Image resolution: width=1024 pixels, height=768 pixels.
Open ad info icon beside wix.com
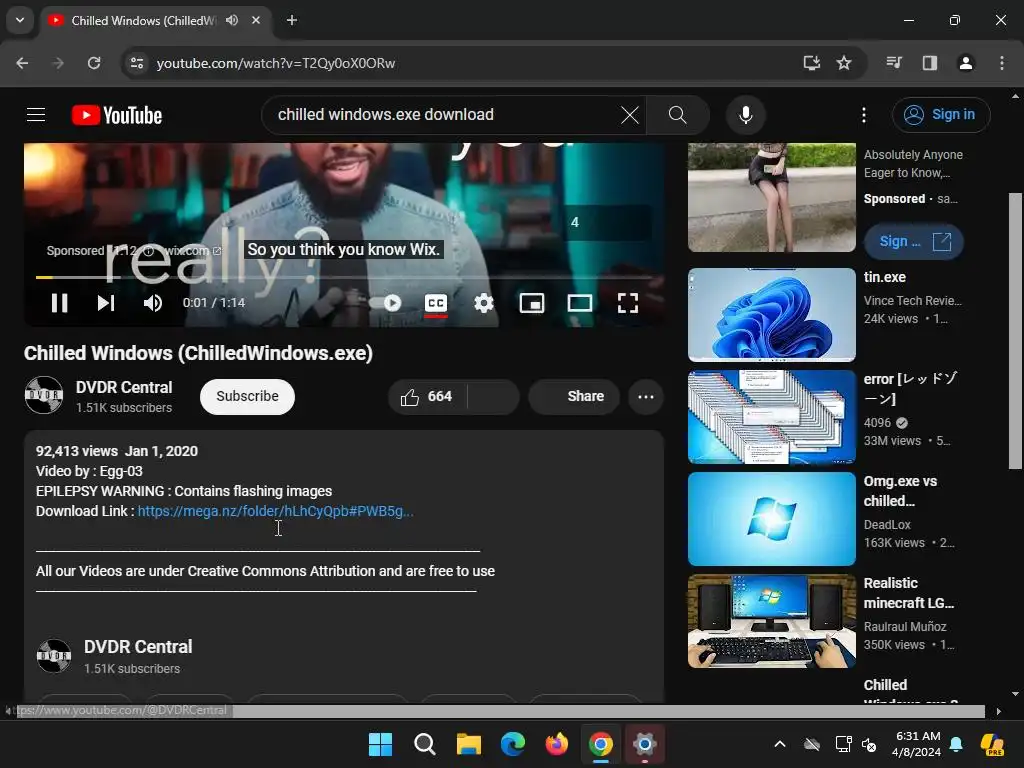coord(148,251)
